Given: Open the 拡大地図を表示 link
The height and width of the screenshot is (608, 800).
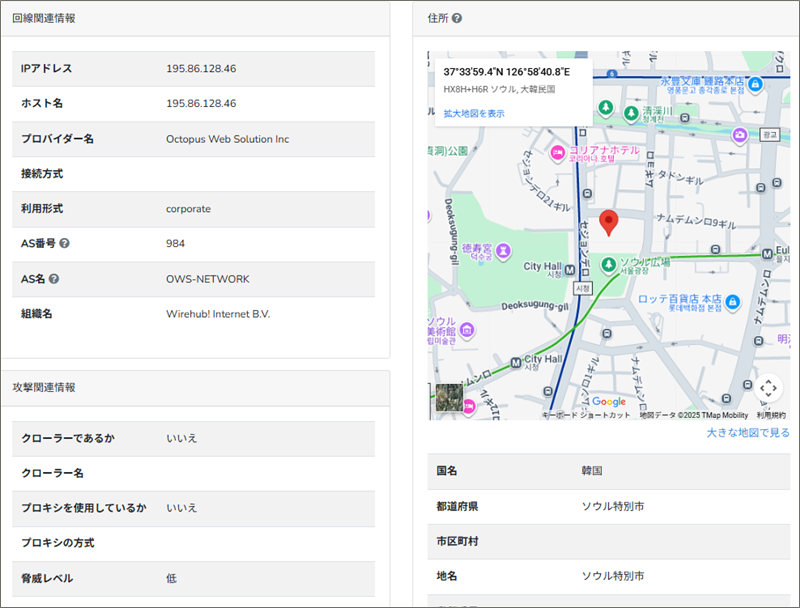Looking at the screenshot, I should tap(474, 114).
